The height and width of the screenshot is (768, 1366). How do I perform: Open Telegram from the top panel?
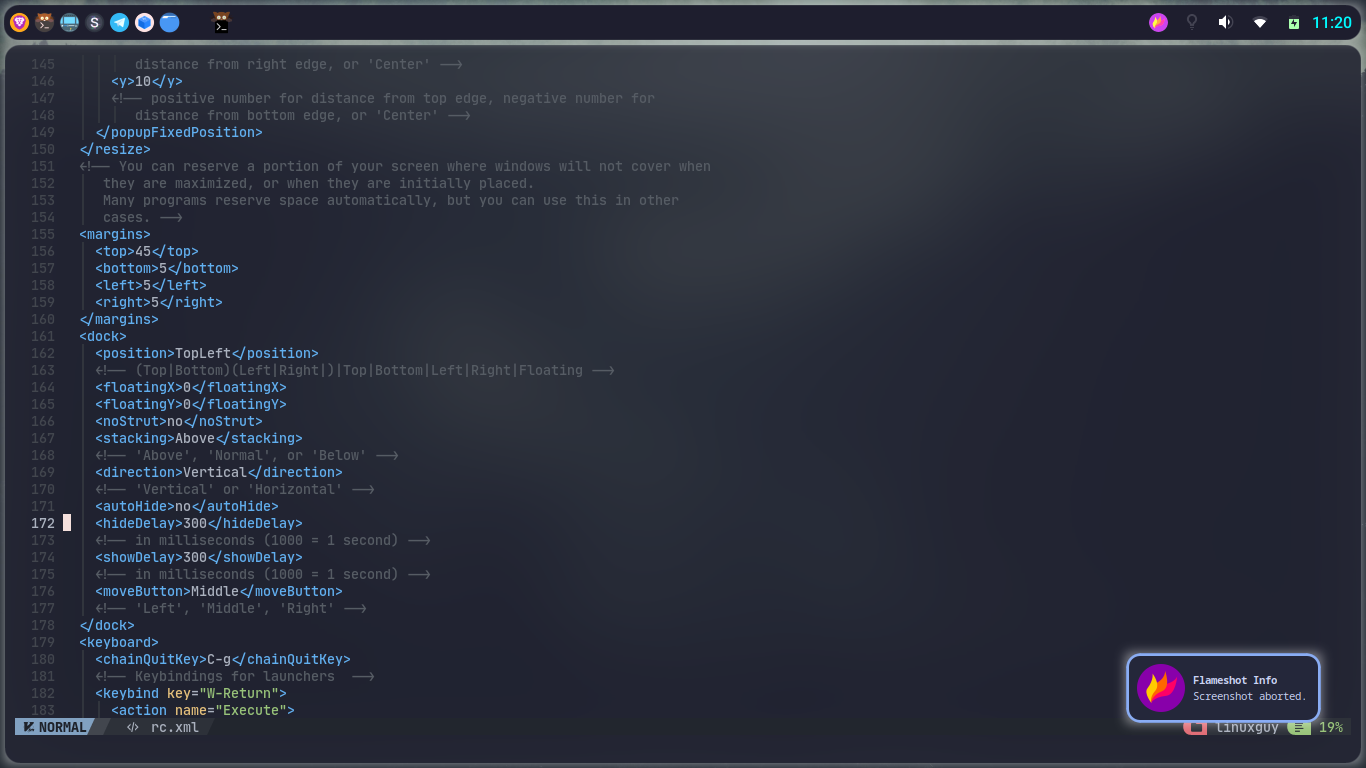119,22
